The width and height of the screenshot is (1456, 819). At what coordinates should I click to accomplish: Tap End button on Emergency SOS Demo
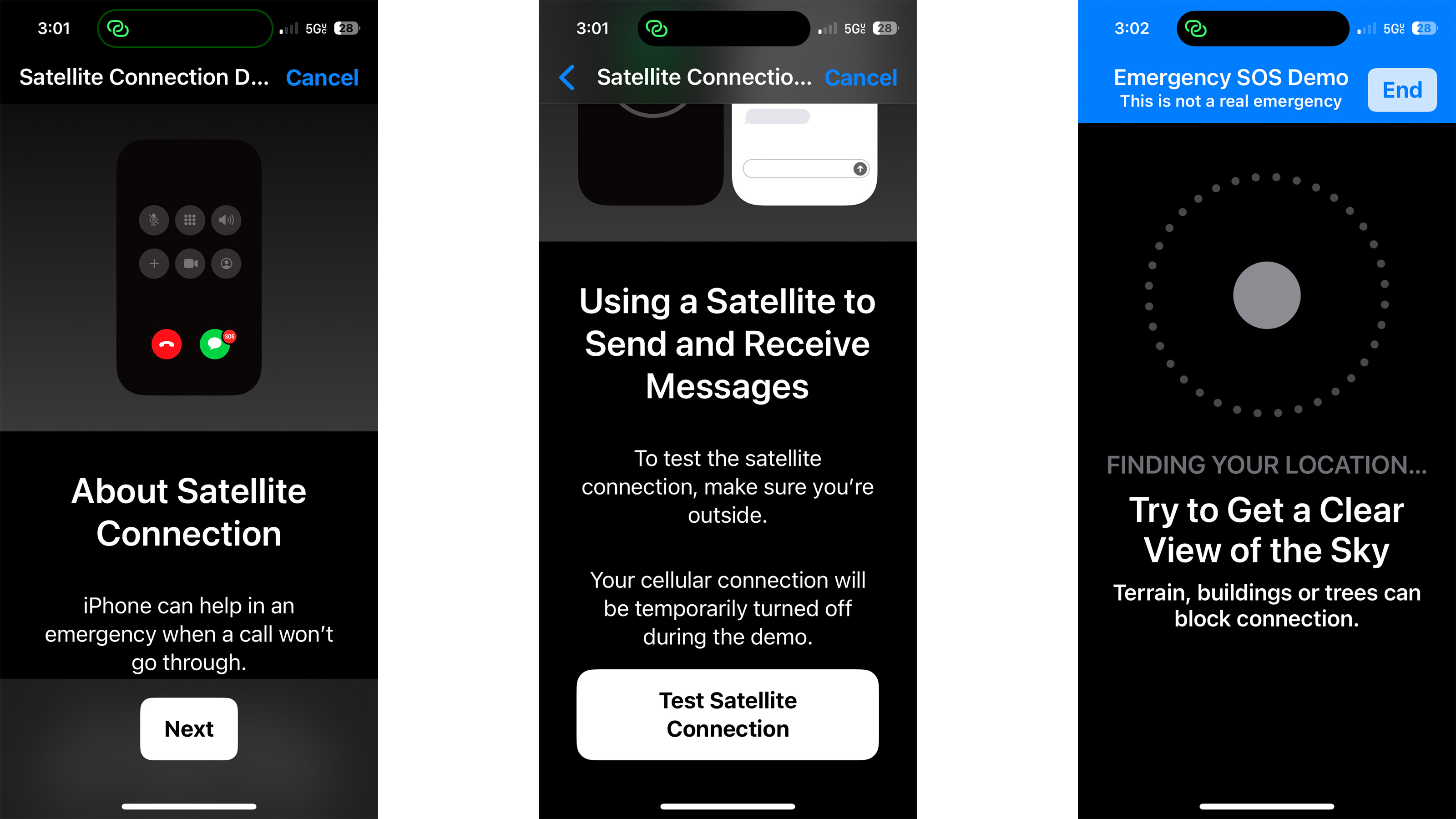pyautogui.click(x=1403, y=89)
